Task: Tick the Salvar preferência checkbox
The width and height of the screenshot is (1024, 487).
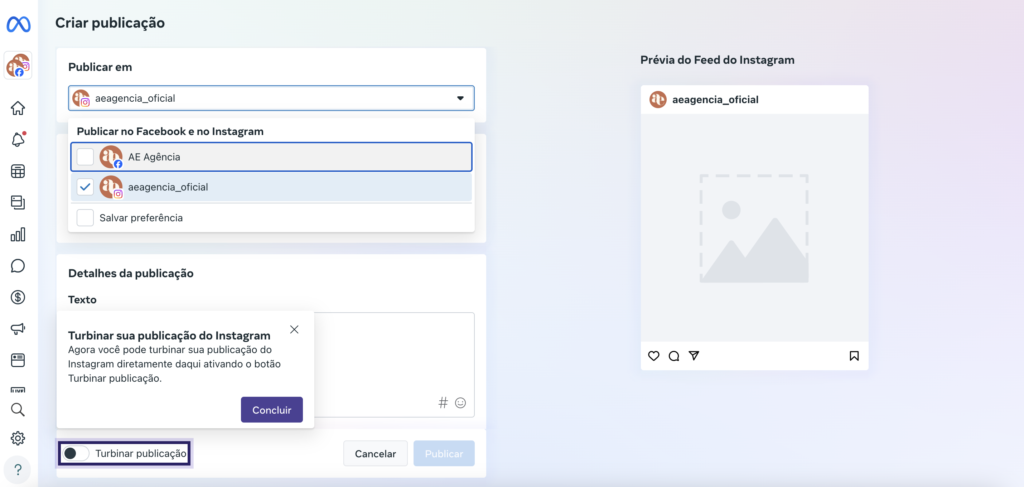Action: point(86,217)
